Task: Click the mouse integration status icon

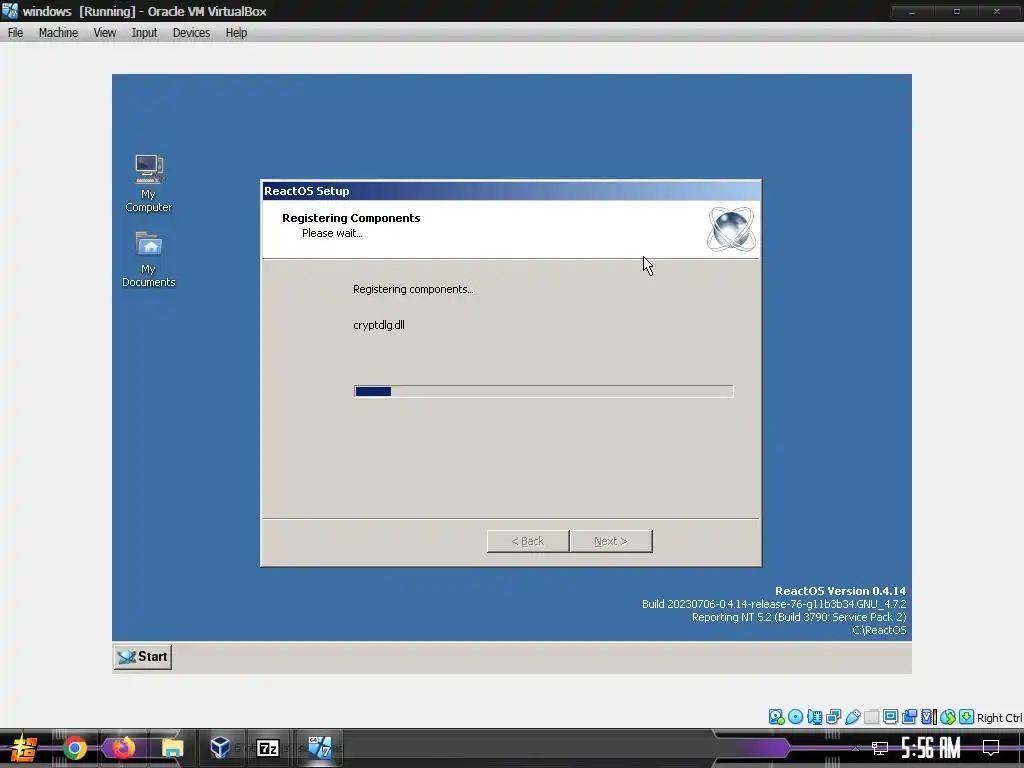Action: click(948, 717)
